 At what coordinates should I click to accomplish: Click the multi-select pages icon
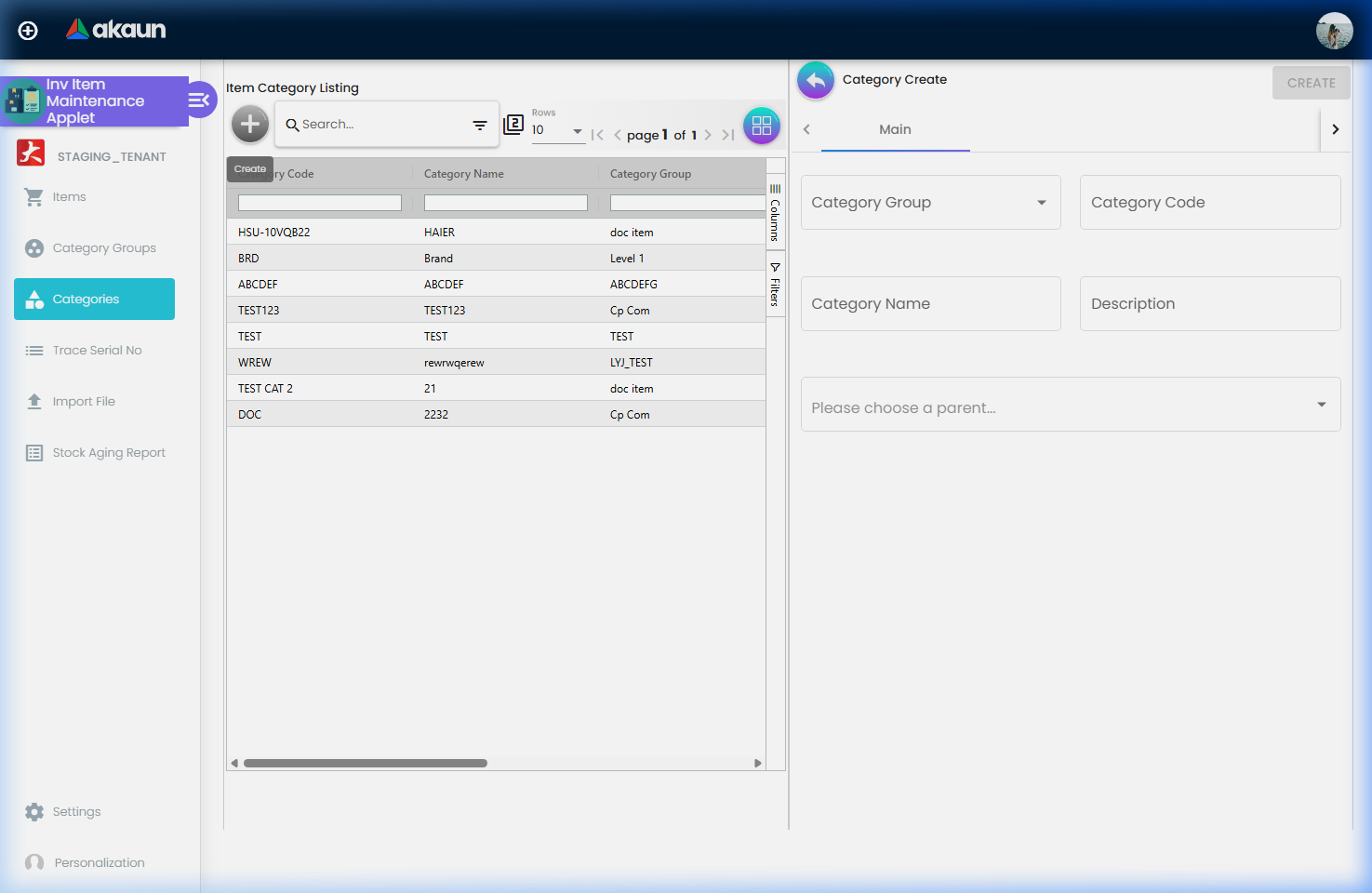pyautogui.click(x=513, y=124)
